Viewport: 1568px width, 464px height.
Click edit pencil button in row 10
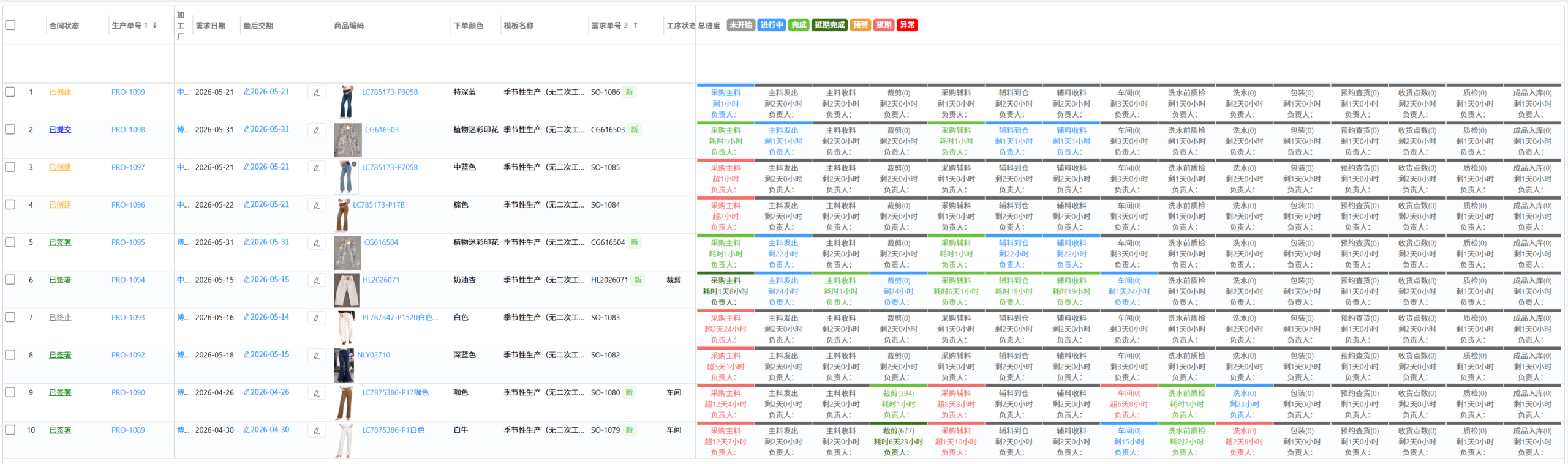(317, 431)
